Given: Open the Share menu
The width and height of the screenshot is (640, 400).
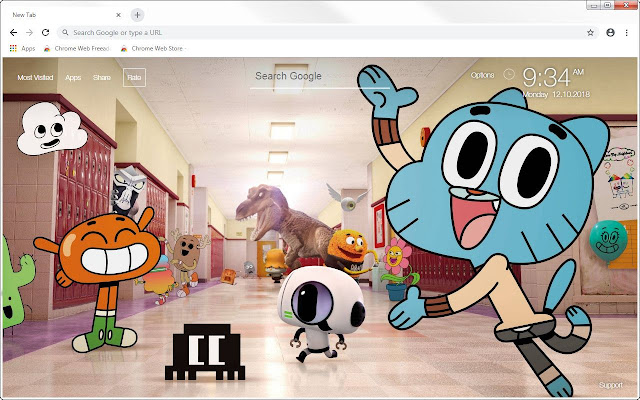Looking at the screenshot, I should tap(102, 78).
